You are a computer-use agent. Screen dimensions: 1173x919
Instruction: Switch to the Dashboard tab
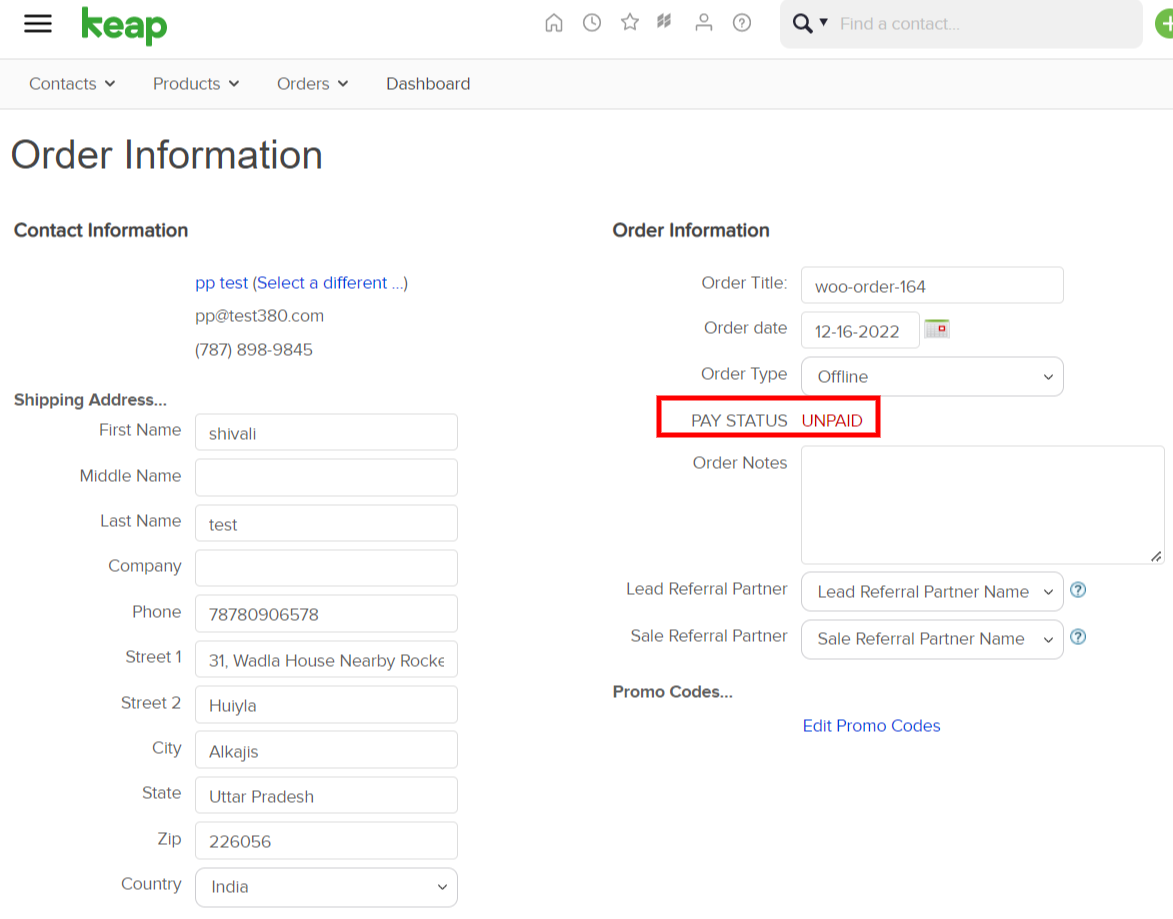coord(428,83)
